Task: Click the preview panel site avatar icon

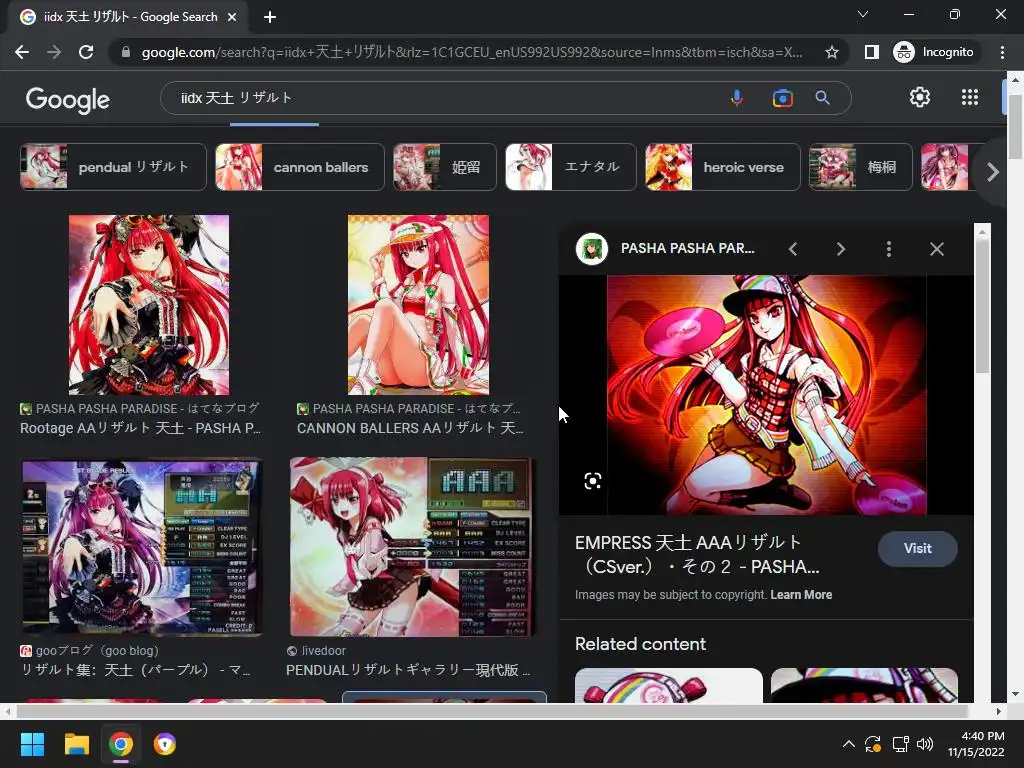Action: 592,249
